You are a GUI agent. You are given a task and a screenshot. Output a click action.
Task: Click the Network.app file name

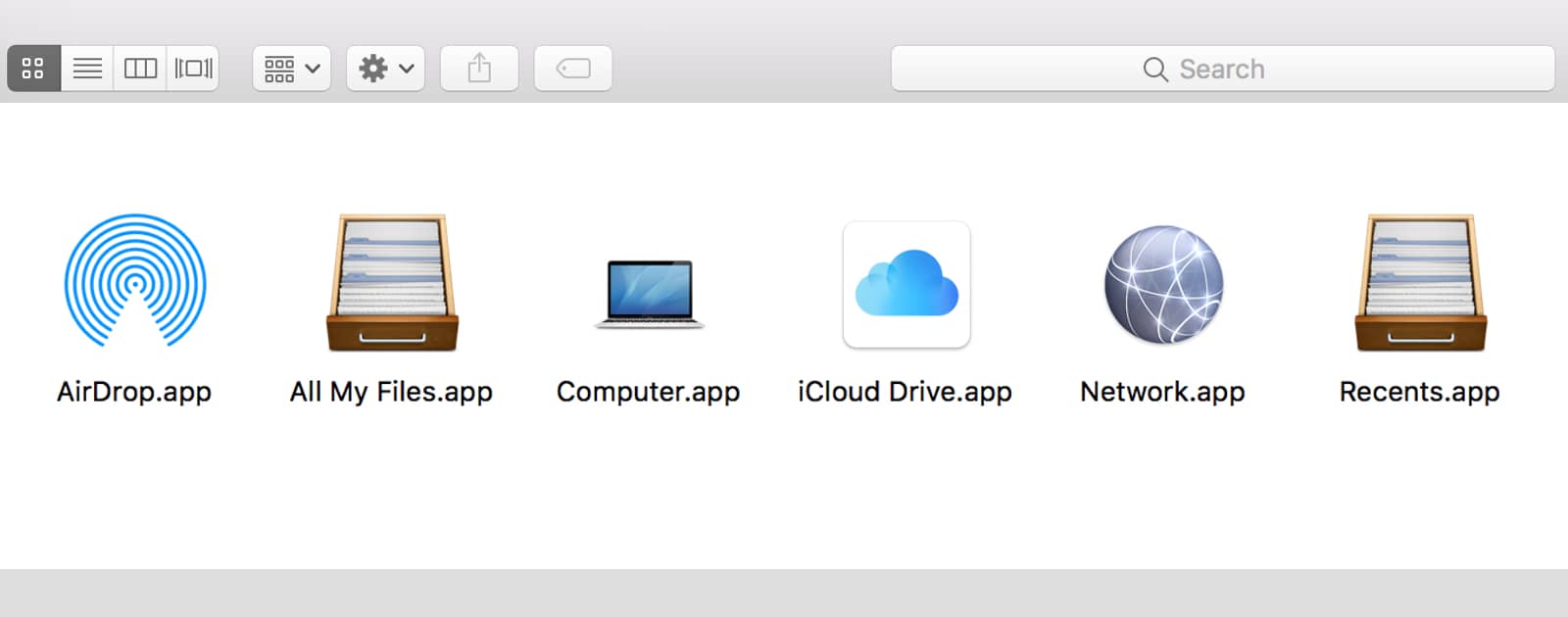[1162, 392]
